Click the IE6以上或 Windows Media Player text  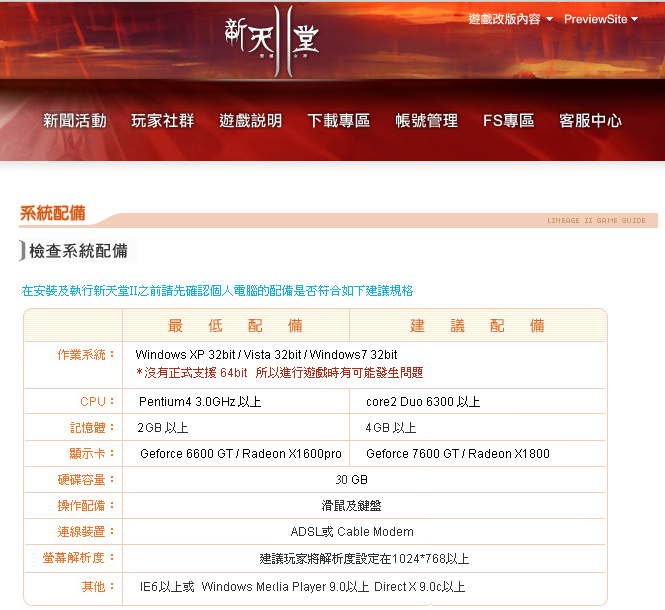[x=302, y=587]
